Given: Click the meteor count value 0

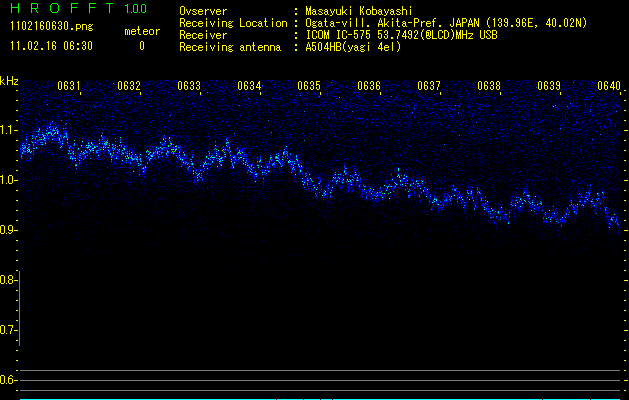Looking at the screenshot, I should 142,46.
